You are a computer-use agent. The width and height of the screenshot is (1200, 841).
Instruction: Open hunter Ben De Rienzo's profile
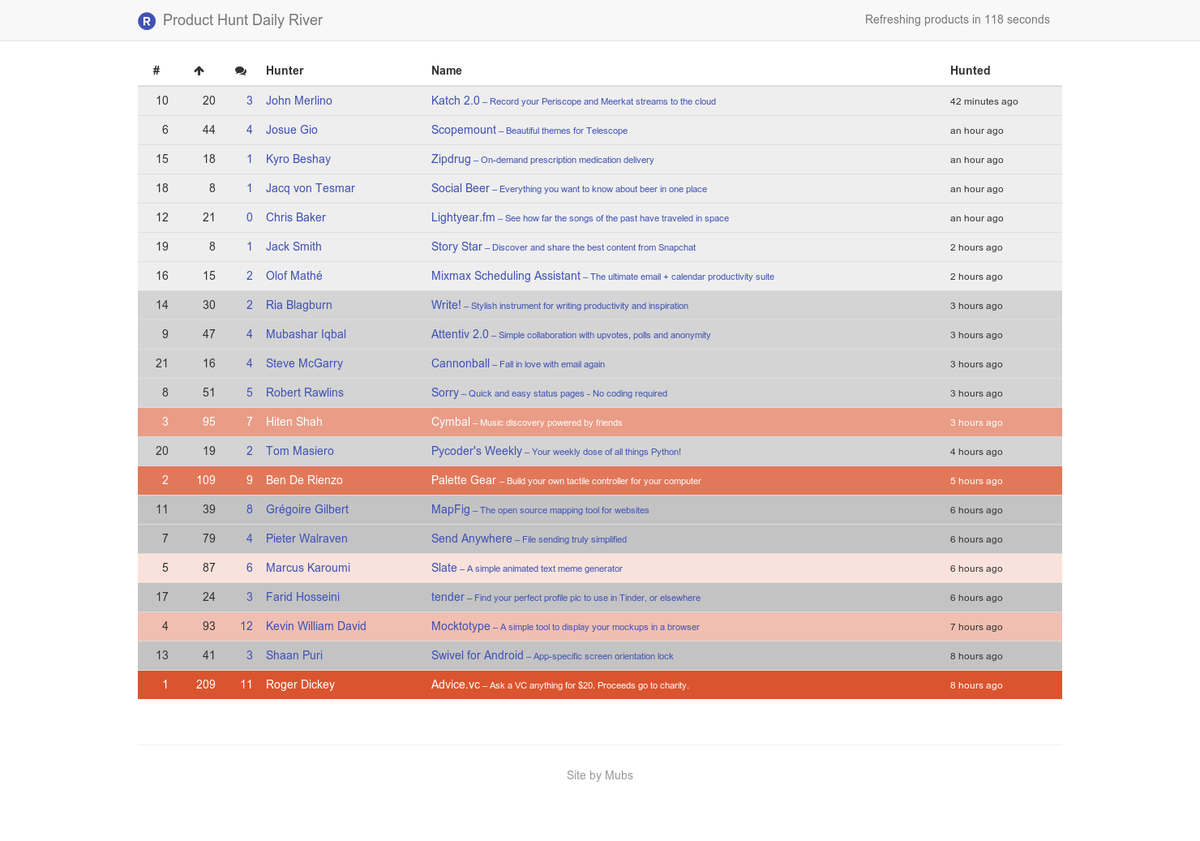[x=304, y=480]
